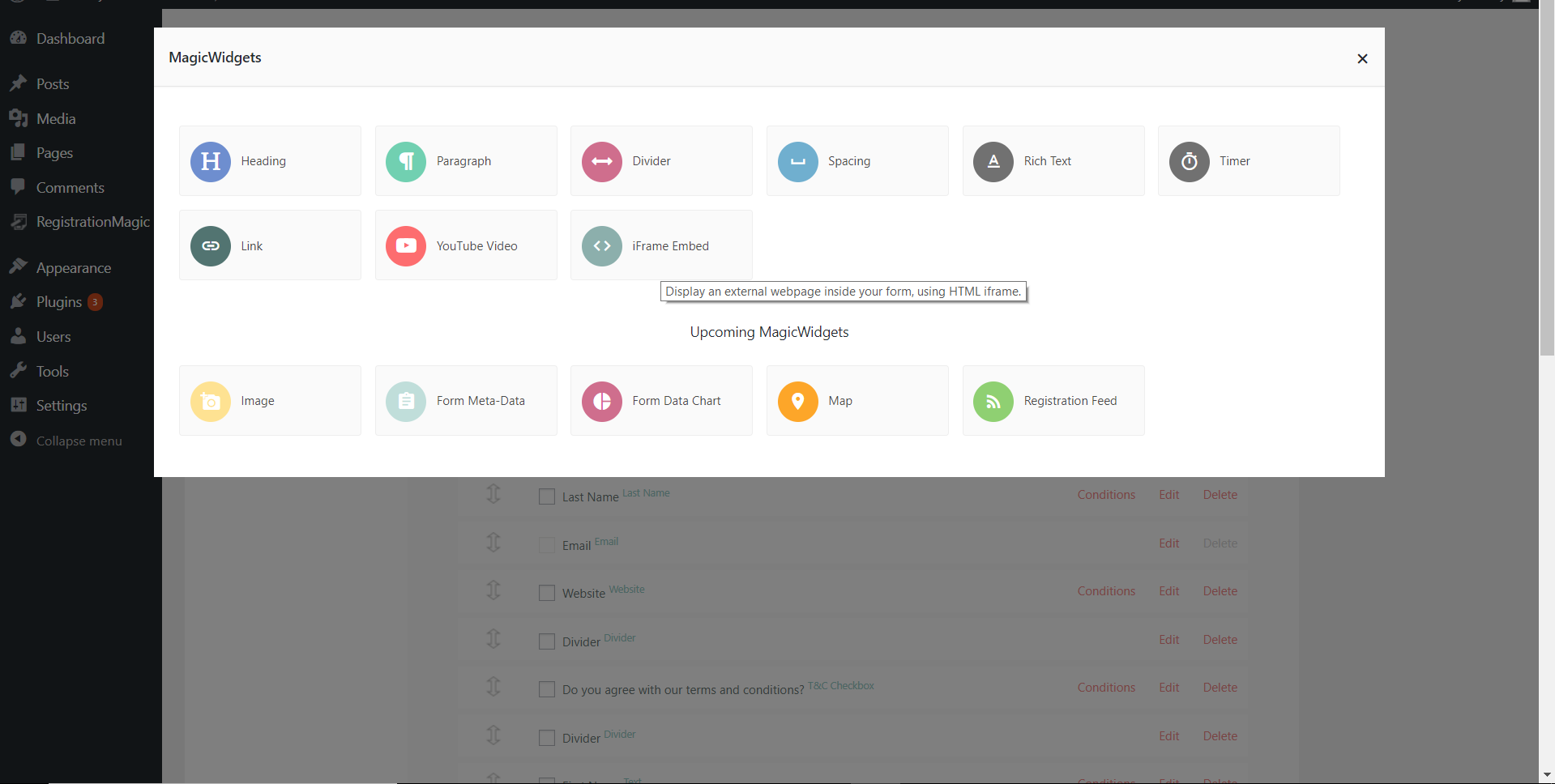Choose the Paragraph widget icon
Image resolution: width=1555 pixels, height=784 pixels.
tap(406, 161)
